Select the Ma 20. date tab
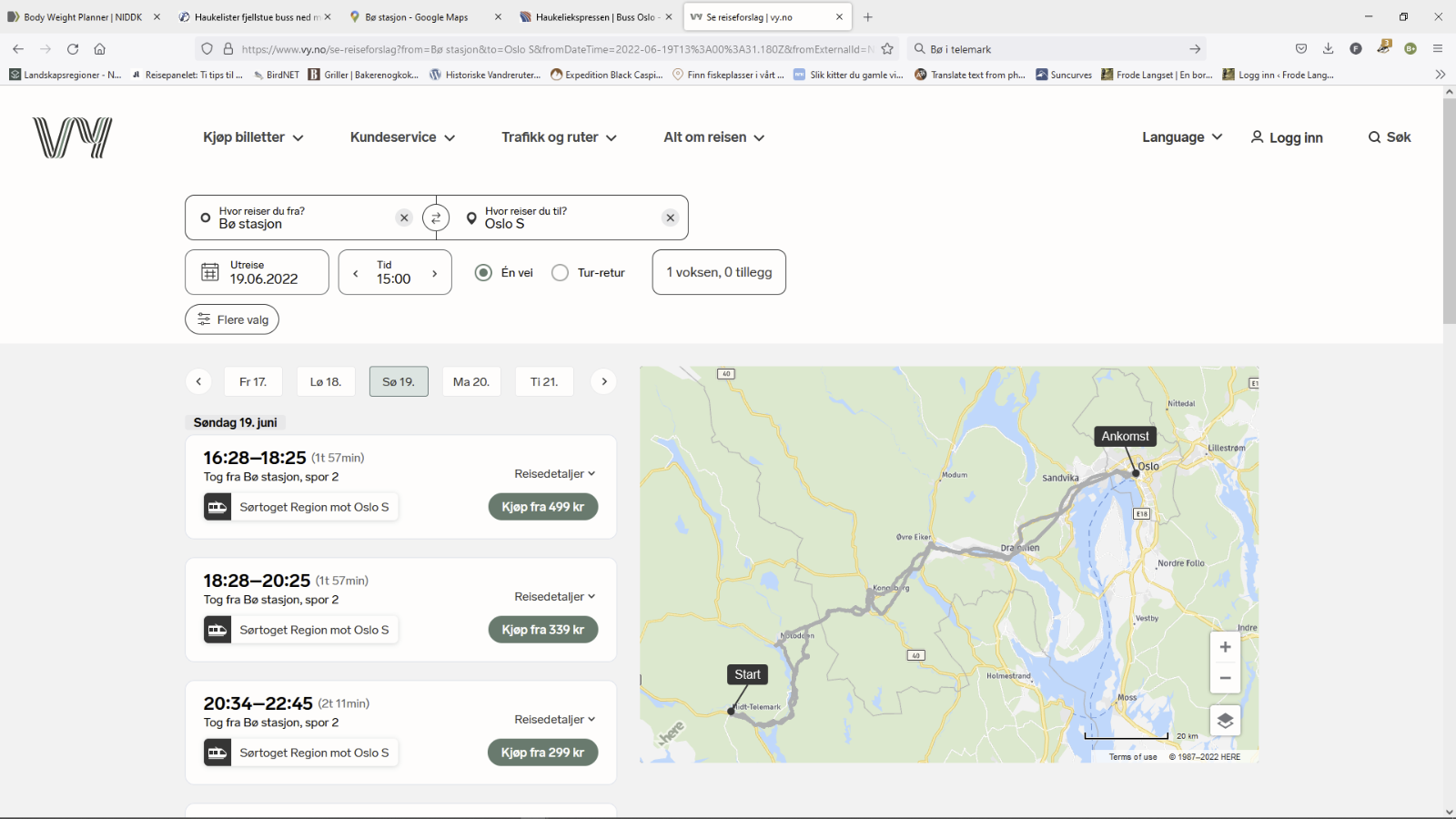 tap(471, 382)
